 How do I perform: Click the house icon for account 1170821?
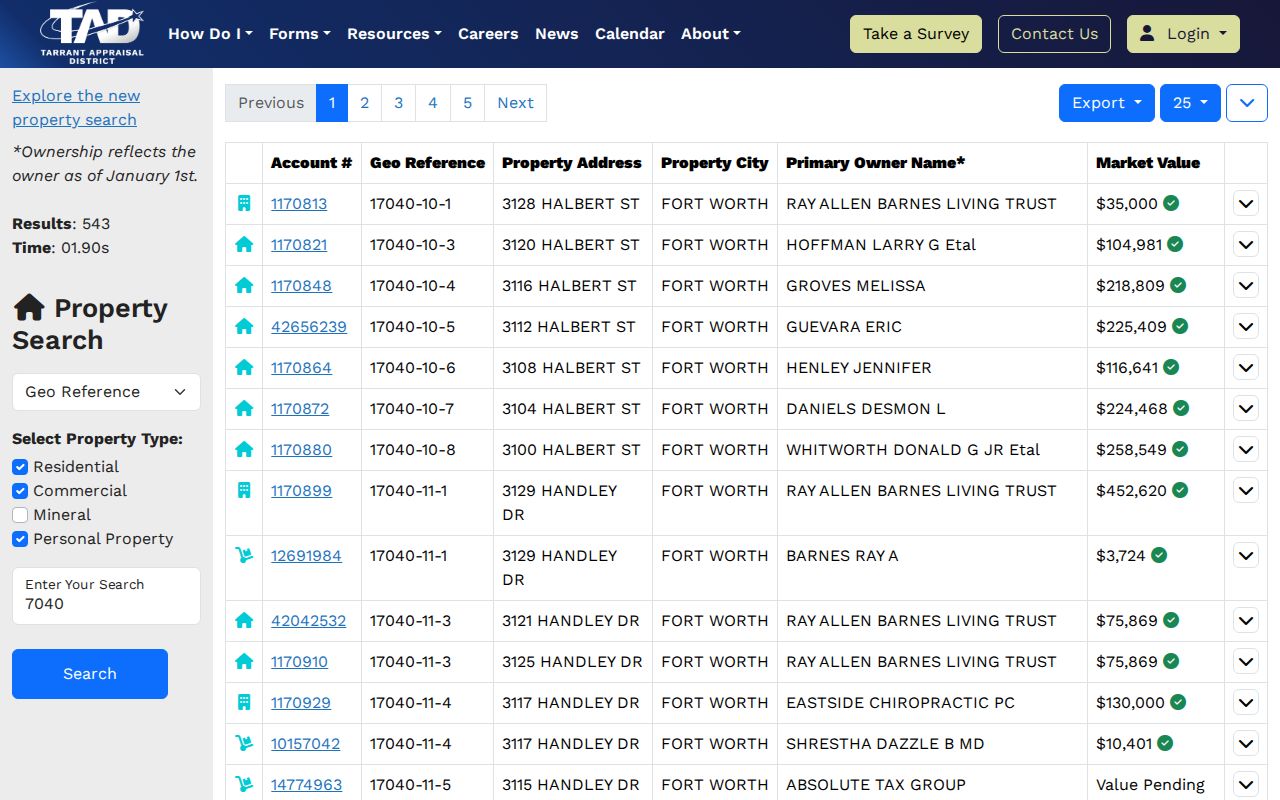(244, 244)
